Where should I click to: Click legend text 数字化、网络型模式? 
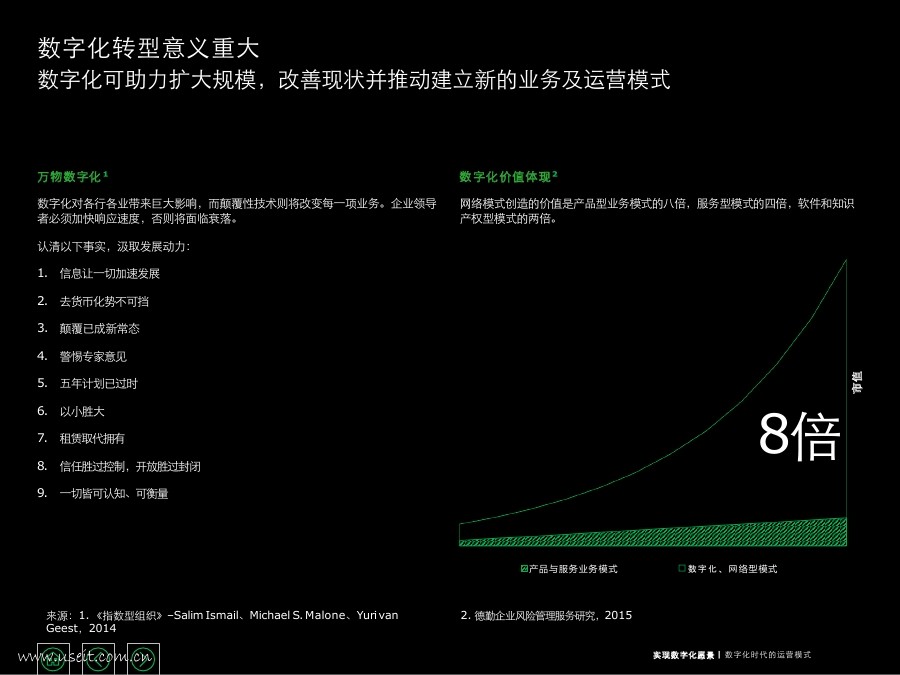coord(732,569)
